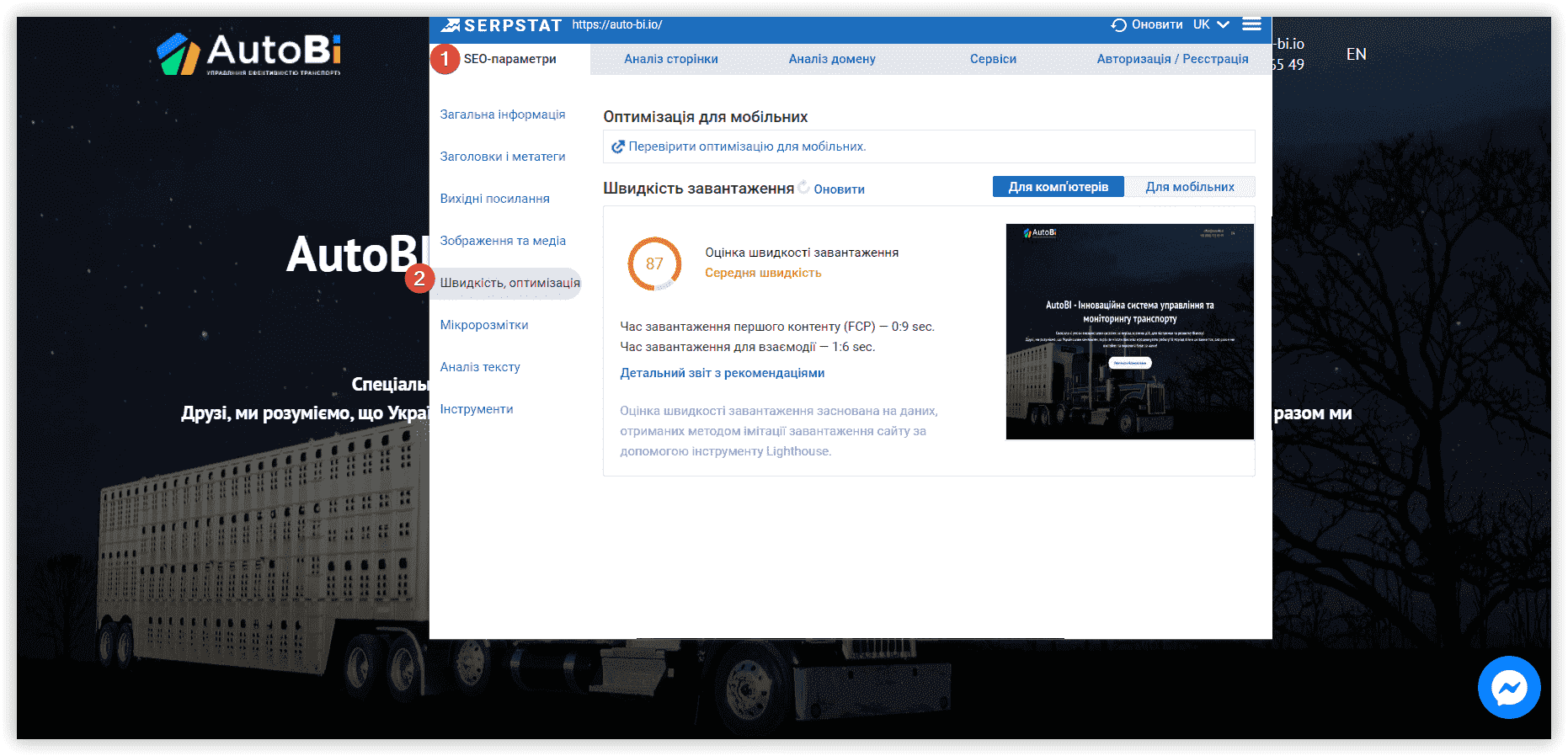Open the Аналіз домену tab
The height and width of the screenshot is (756, 1568).
(x=832, y=59)
